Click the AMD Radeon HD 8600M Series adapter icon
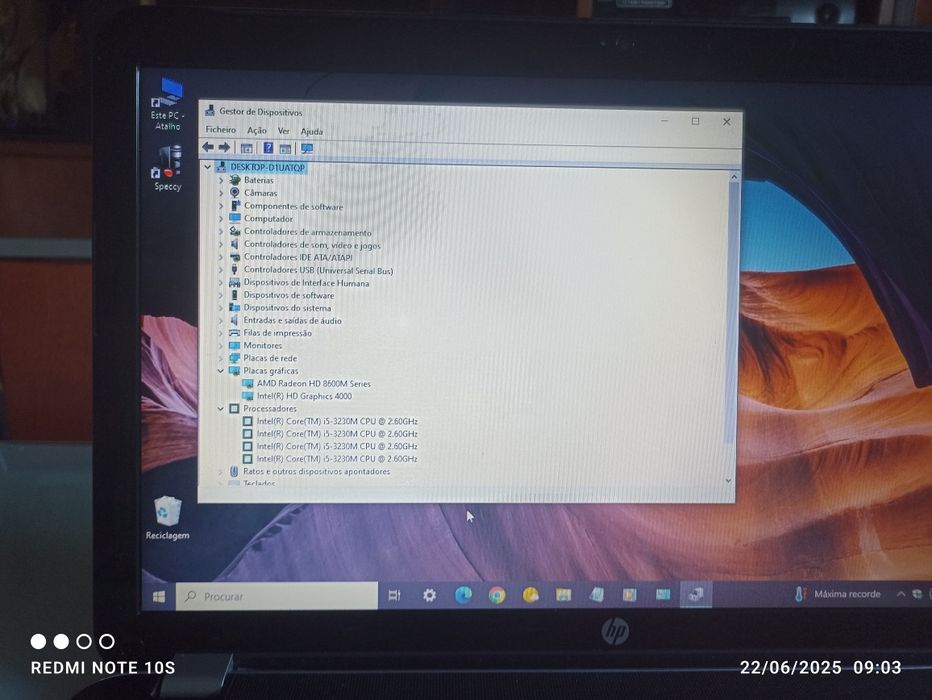Screen dimensions: 932x700 point(248,383)
